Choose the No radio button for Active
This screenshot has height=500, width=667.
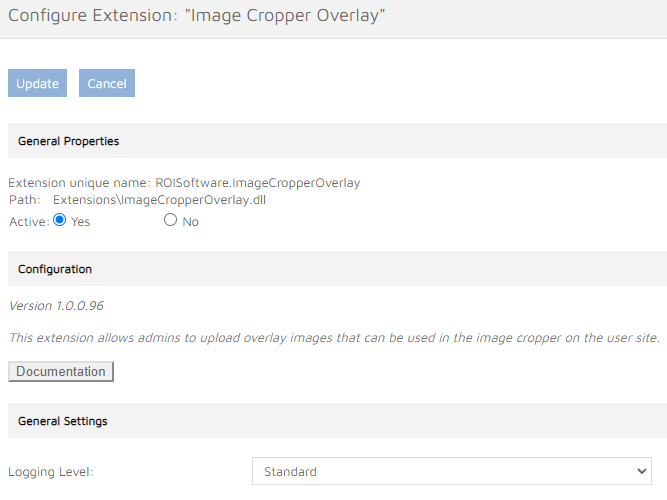(170, 220)
